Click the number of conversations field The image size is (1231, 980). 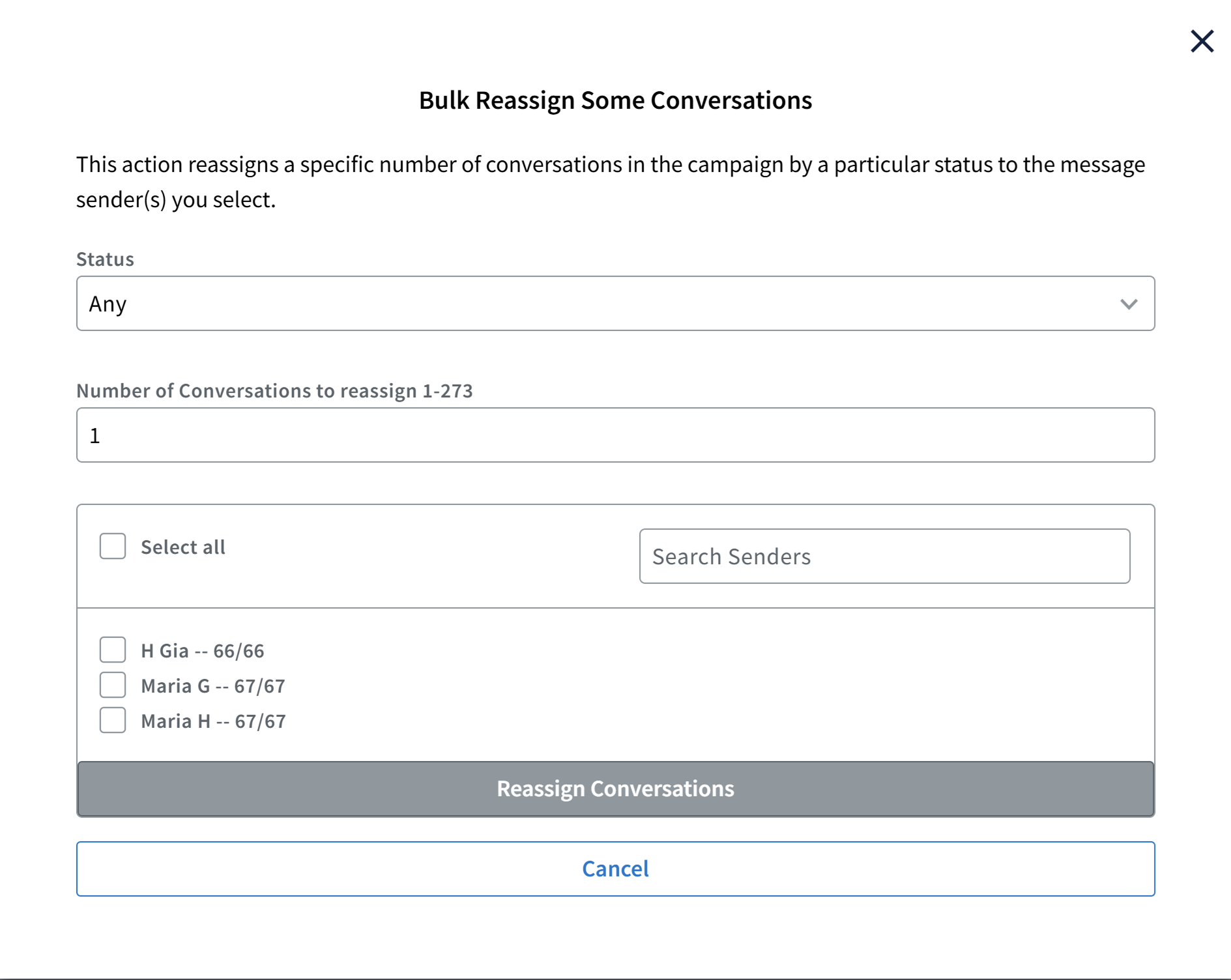click(x=615, y=435)
